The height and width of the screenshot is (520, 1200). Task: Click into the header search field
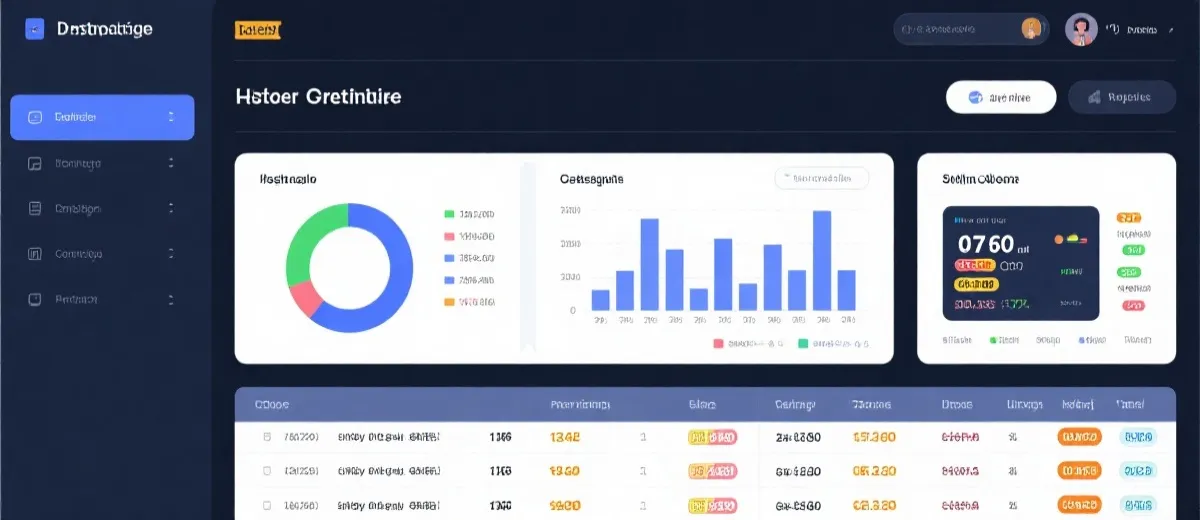(x=955, y=30)
